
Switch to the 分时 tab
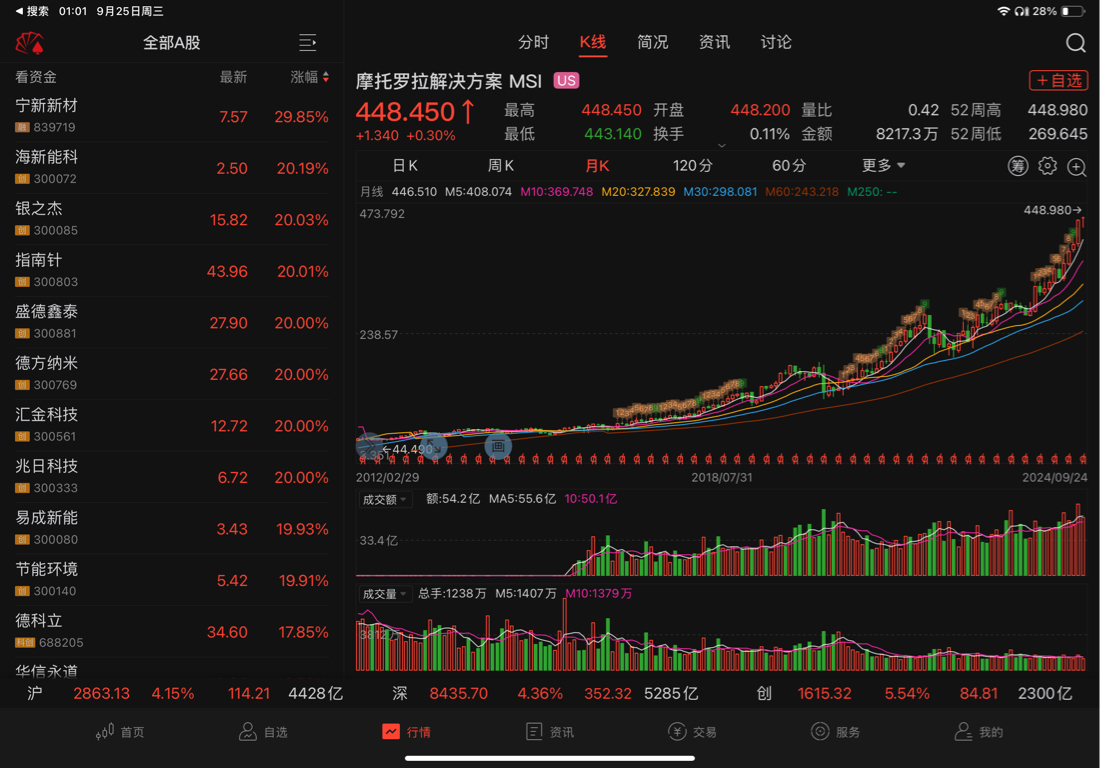(x=533, y=42)
